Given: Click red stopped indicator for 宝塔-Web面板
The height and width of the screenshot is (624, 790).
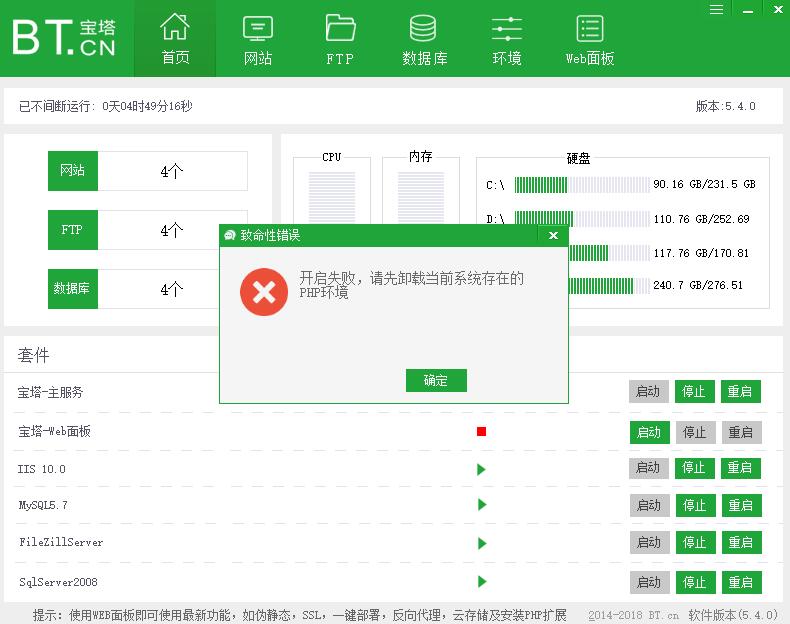Looking at the screenshot, I should (x=481, y=432).
